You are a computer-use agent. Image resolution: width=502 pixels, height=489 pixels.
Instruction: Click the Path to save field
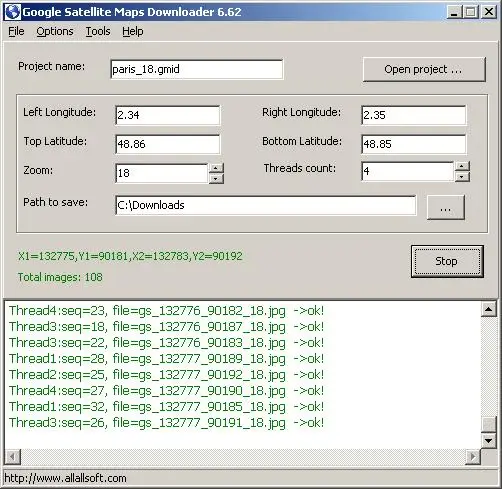point(266,205)
